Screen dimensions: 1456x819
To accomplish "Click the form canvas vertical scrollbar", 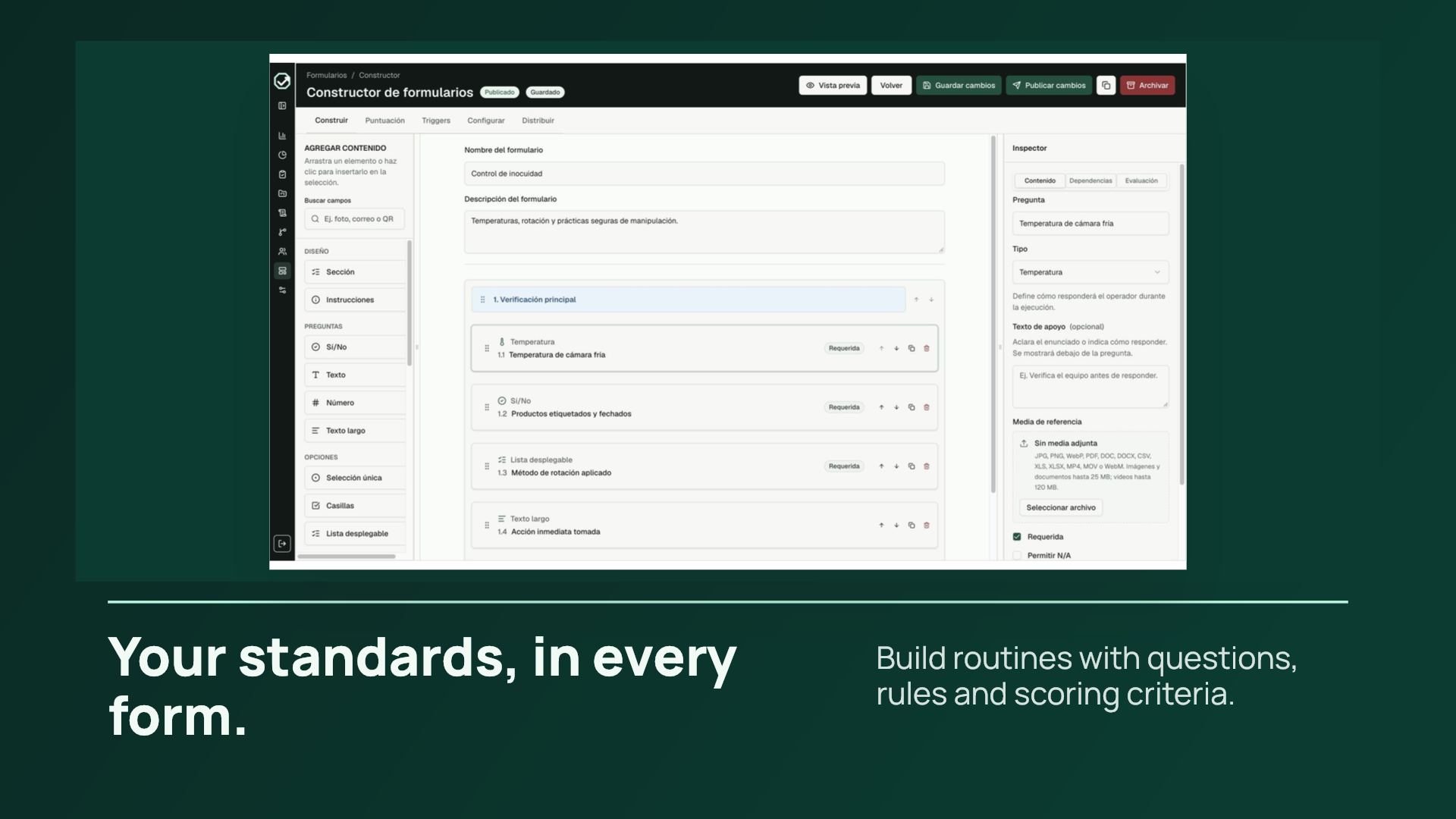I will [993, 315].
